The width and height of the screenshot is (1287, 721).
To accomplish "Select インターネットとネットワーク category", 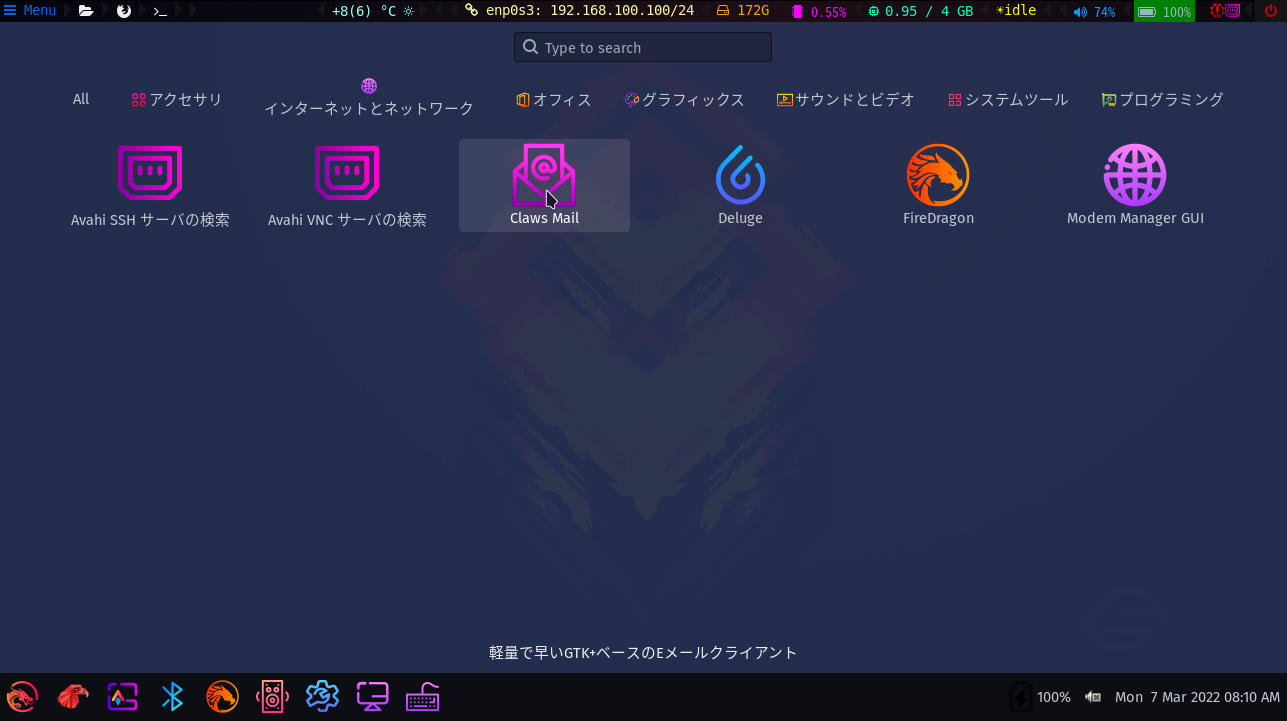I will tap(369, 98).
